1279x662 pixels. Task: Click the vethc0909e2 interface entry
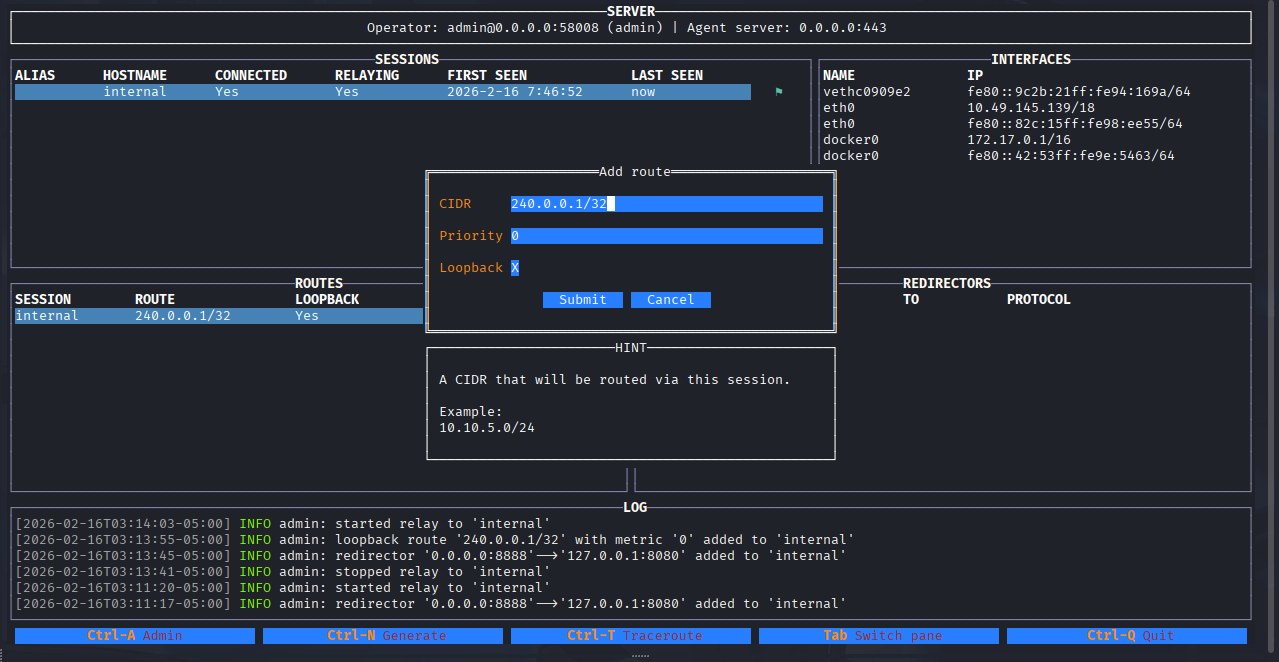[866, 92]
